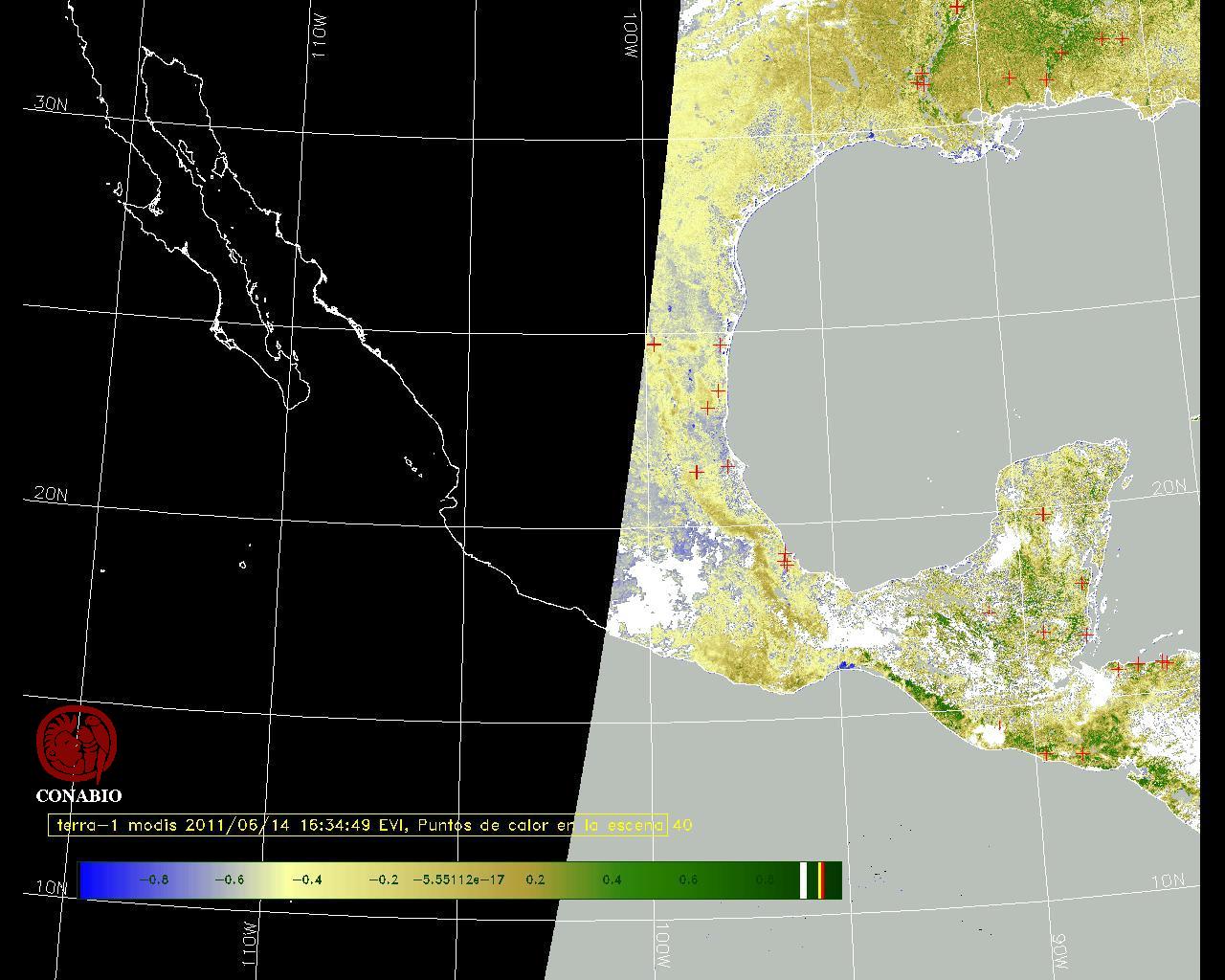Image resolution: width=1225 pixels, height=980 pixels.
Task: Click the hotspot count number 40
Action: pyautogui.click(x=682, y=825)
